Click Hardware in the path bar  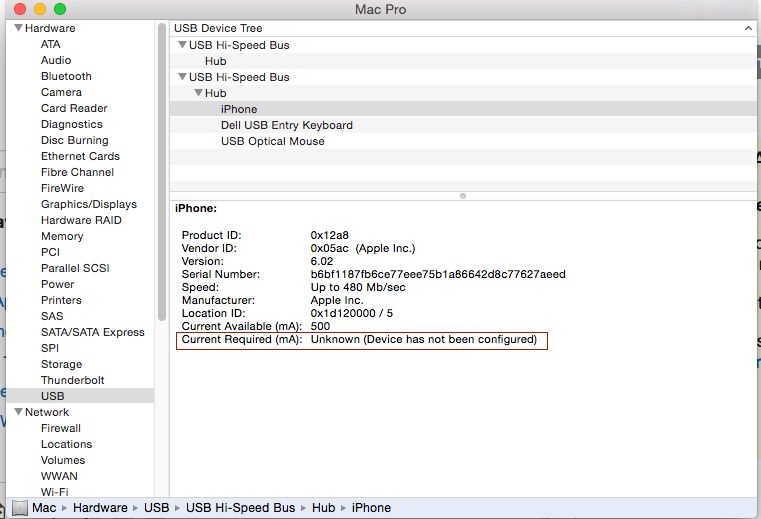click(100, 508)
